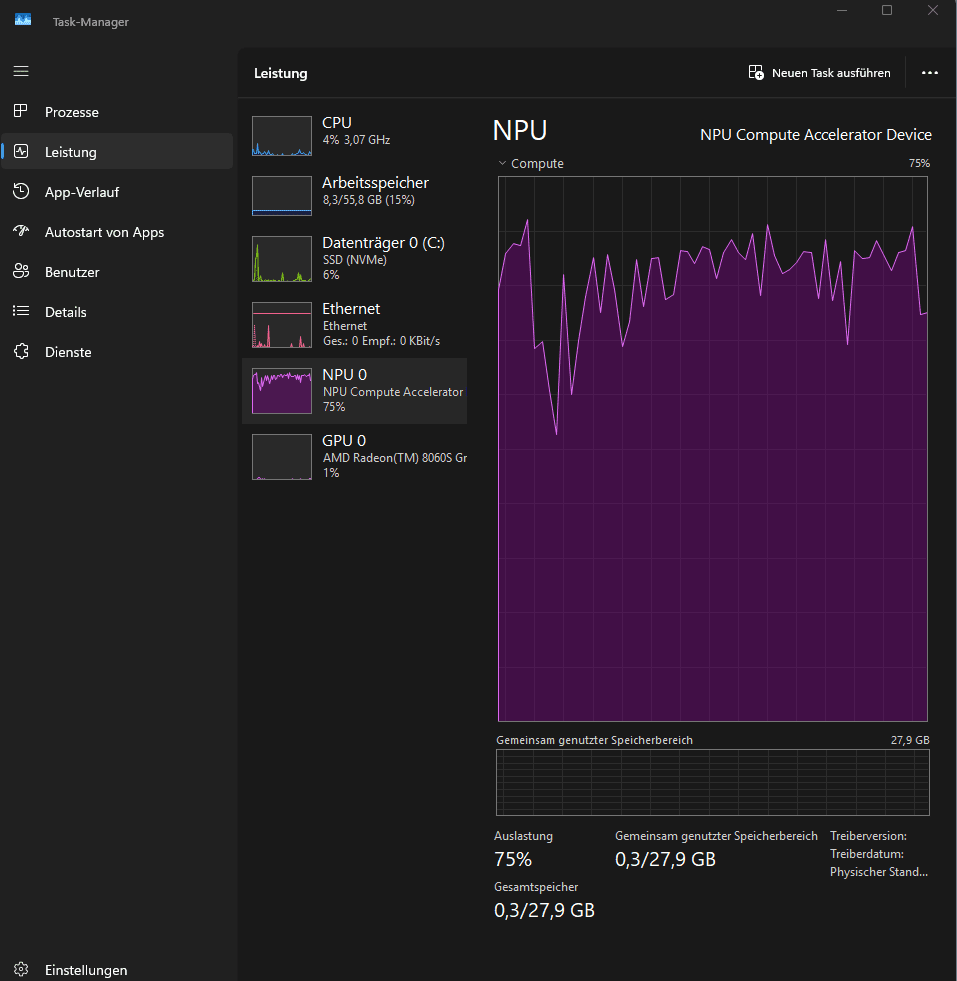This screenshot has height=981, width=957.
Task: Click the NPU 0 resource title
Action: tap(345, 374)
